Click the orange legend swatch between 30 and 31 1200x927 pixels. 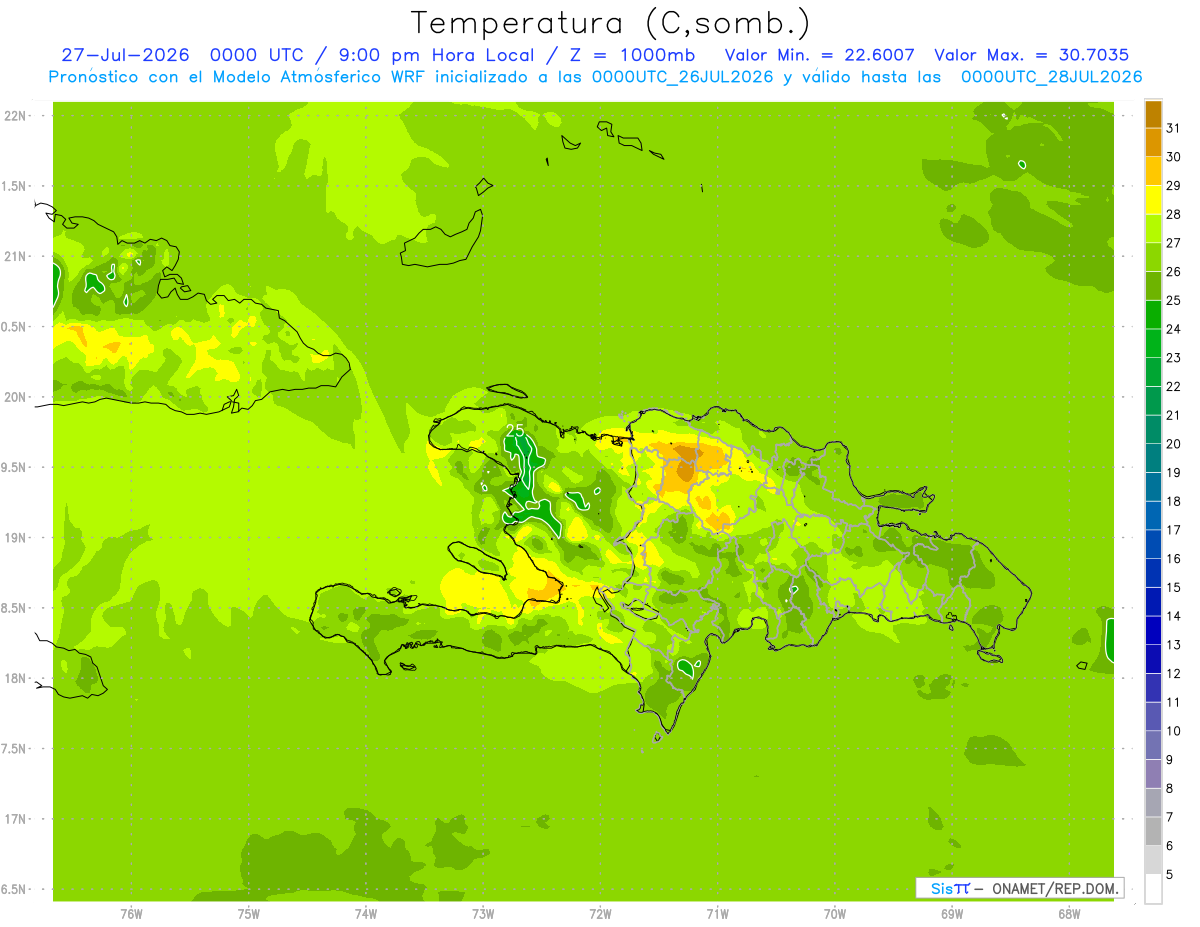pos(1153,142)
